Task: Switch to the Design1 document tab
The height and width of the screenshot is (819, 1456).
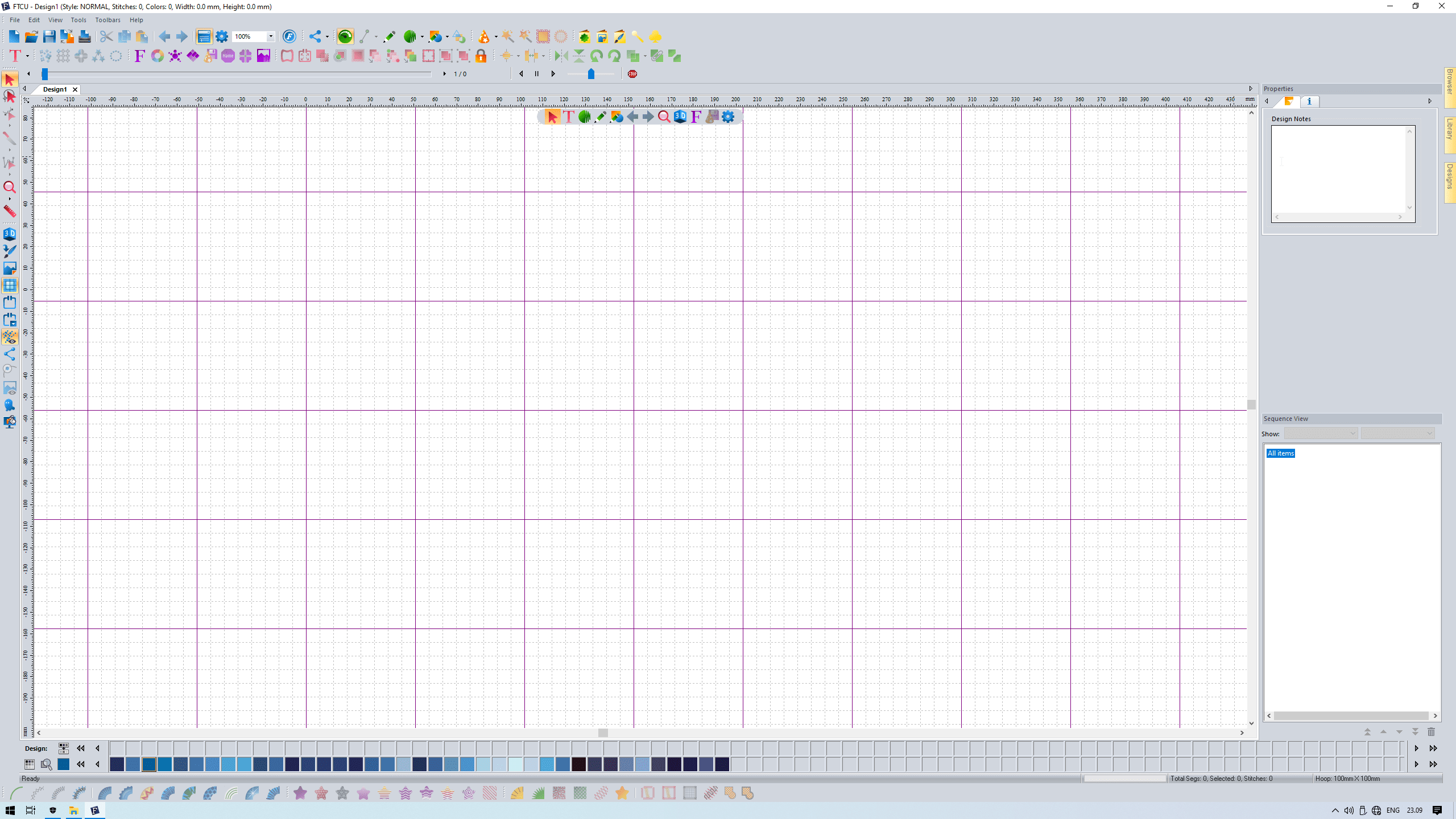Action: coord(55,89)
